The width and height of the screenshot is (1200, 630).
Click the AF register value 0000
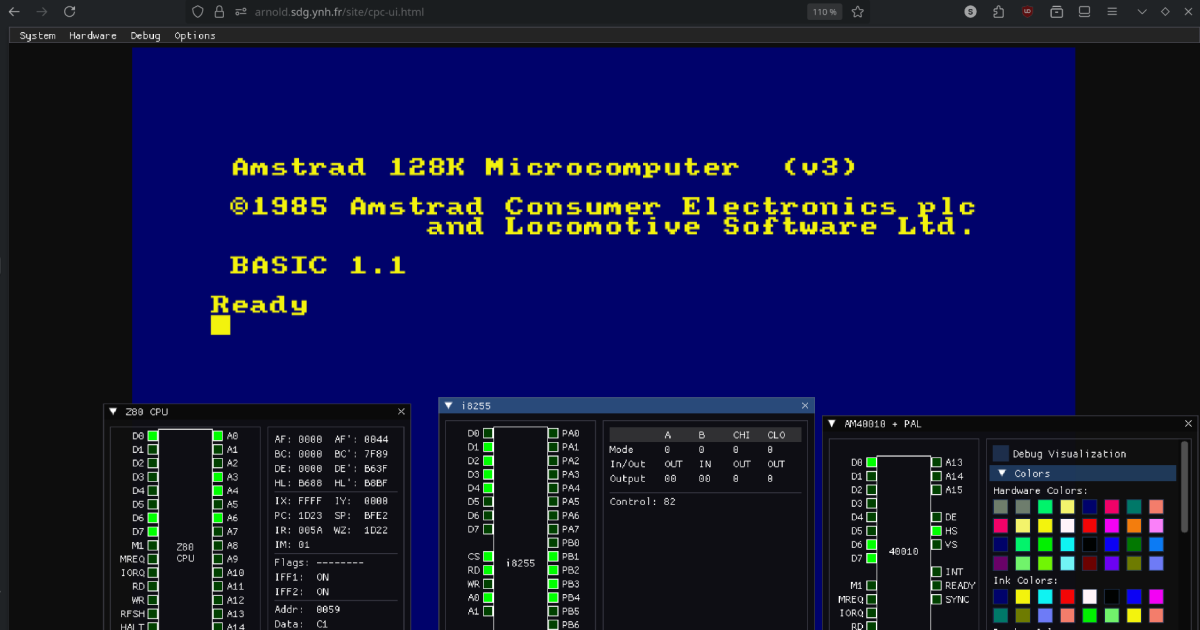[x=310, y=439]
